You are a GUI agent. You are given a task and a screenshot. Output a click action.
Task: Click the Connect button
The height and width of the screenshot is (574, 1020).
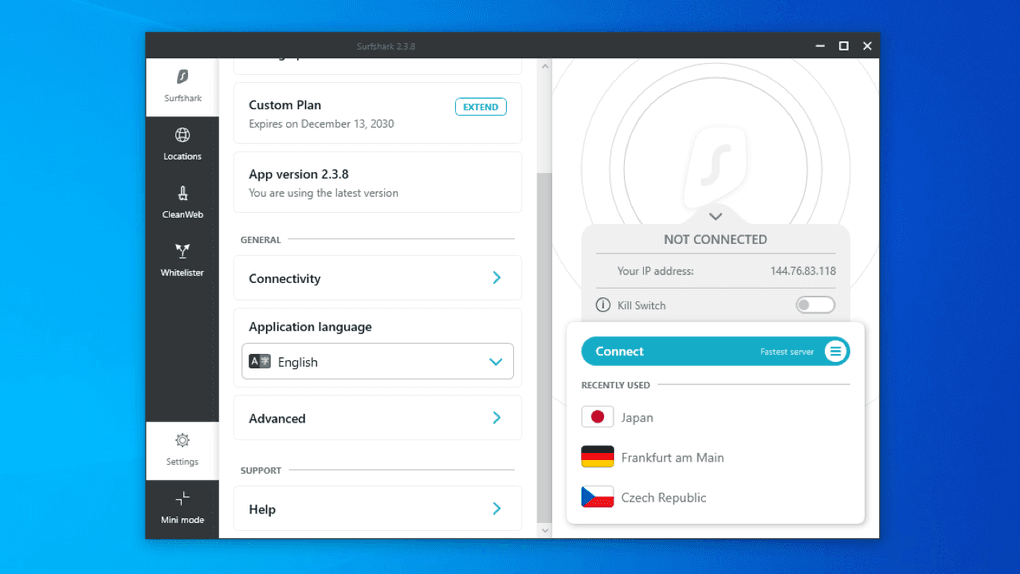coord(715,351)
